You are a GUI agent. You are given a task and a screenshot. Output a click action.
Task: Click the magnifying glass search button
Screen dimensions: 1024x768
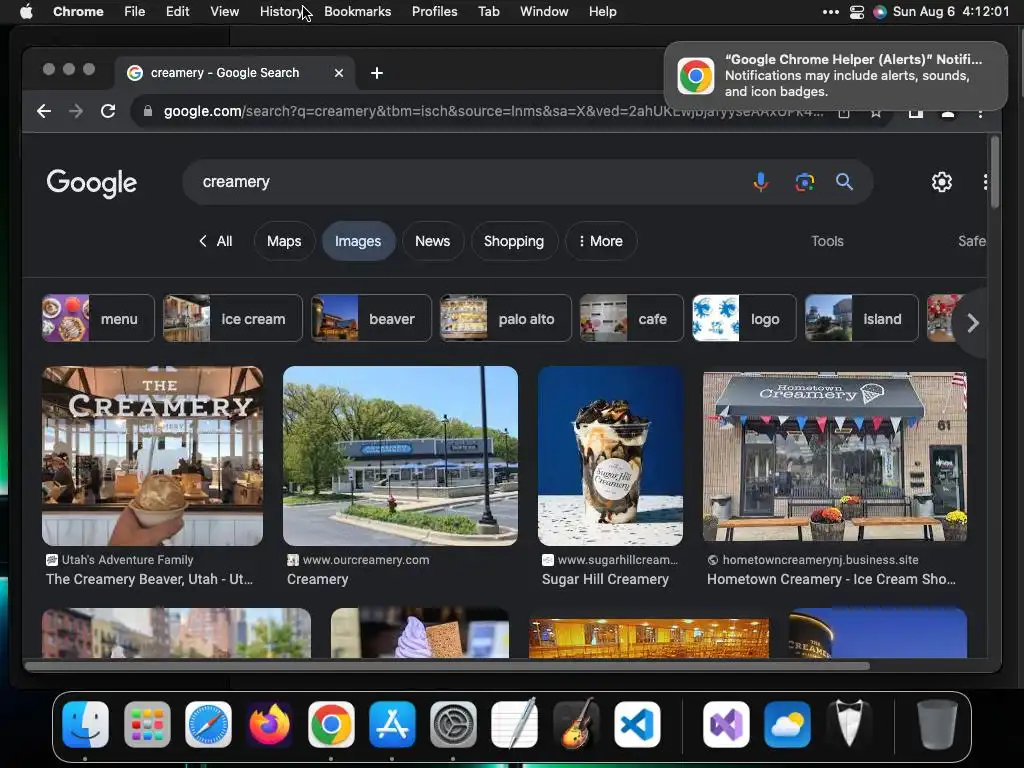point(844,182)
